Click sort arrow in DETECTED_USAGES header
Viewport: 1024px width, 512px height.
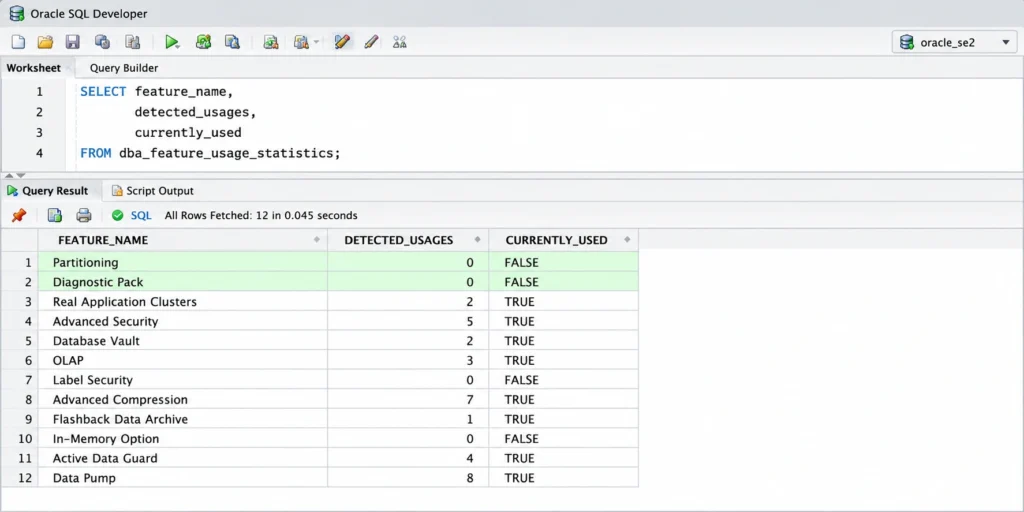point(478,240)
